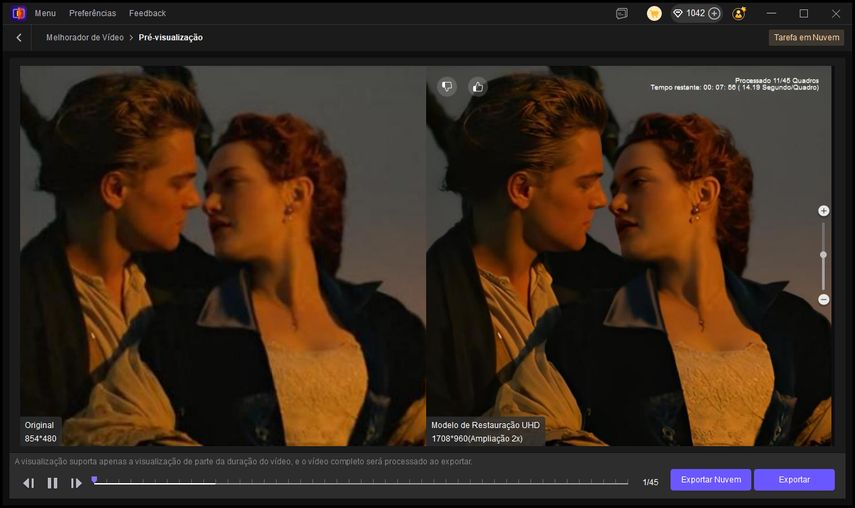This screenshot has height=508, width=855.
Task: Step to the previous frame
Action: tap(28, 483)
